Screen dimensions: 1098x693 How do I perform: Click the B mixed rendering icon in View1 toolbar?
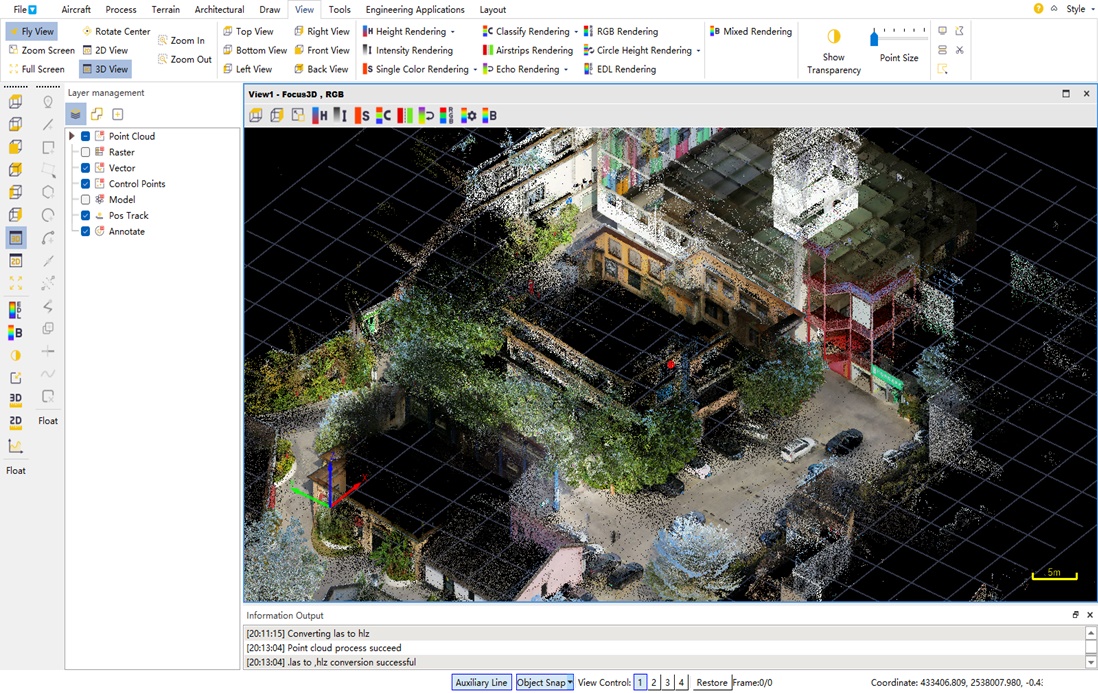point(489,116)
